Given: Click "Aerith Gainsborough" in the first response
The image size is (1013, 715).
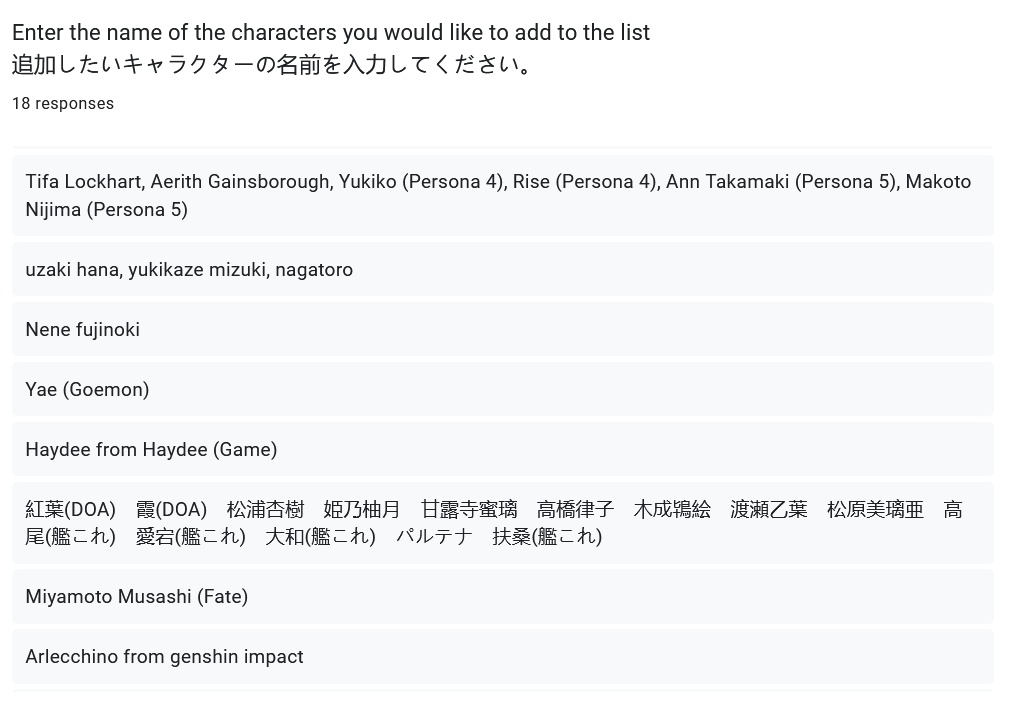Looking at the screenshot, I should [241, 182].
